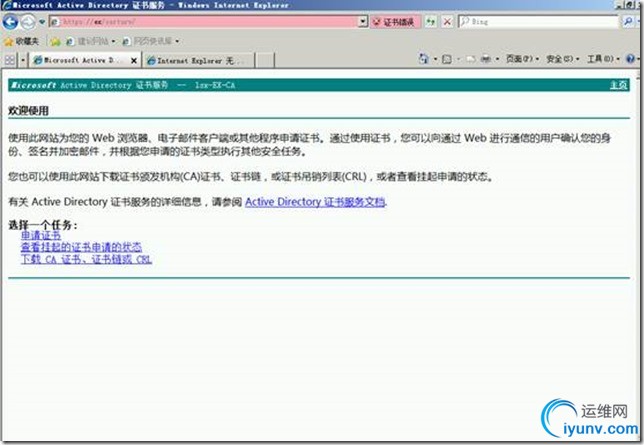The width and height of the screenshot is (644, 445).
Task: Expand the Home button dropdown arrow
Action: coord(435,60)
